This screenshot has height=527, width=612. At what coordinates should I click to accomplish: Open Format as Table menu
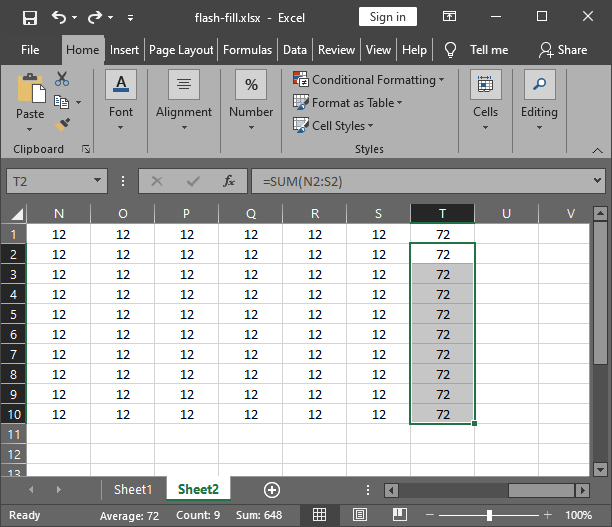(x=347, y=103)
